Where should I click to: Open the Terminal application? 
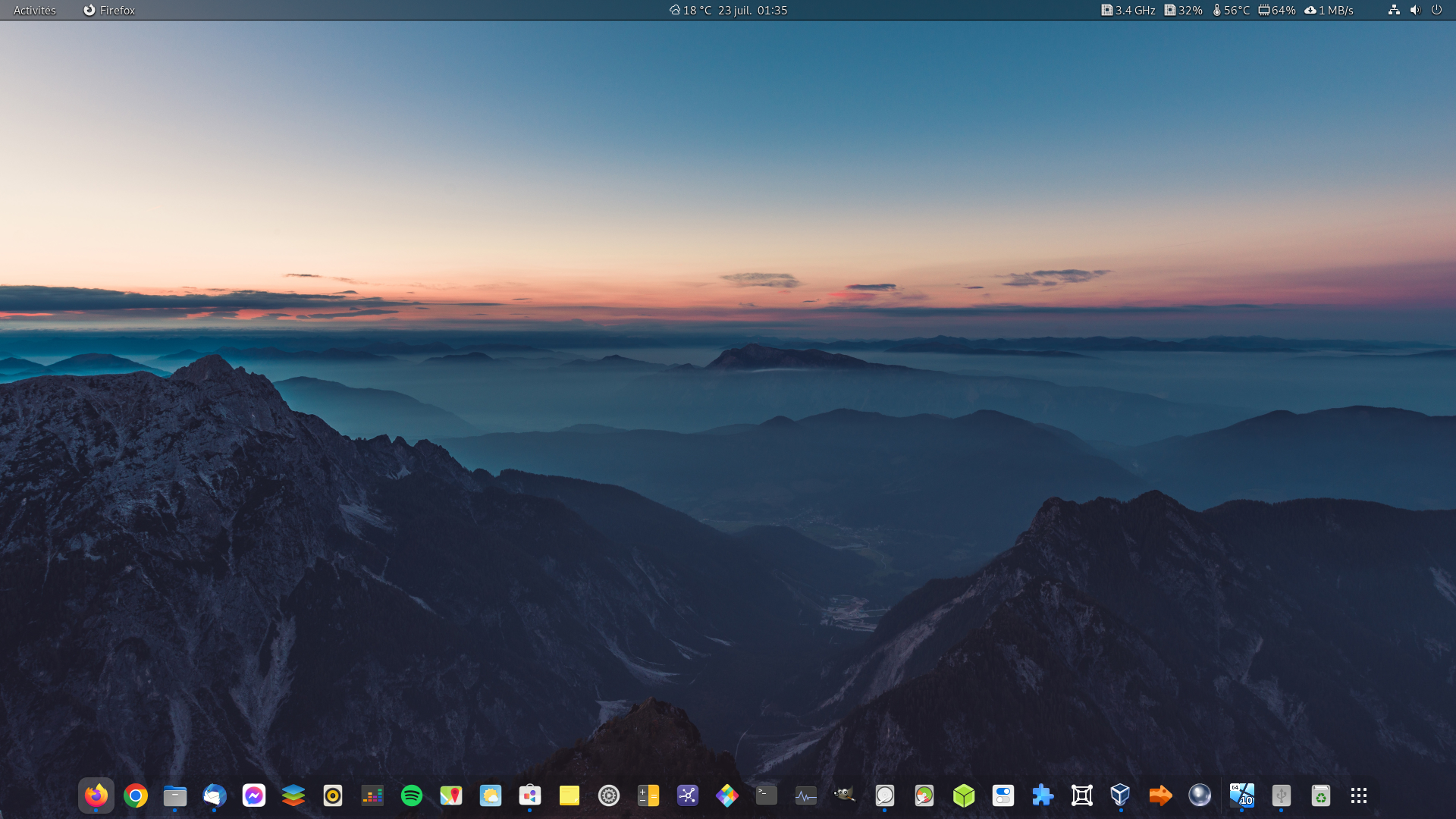pos(767,795)
